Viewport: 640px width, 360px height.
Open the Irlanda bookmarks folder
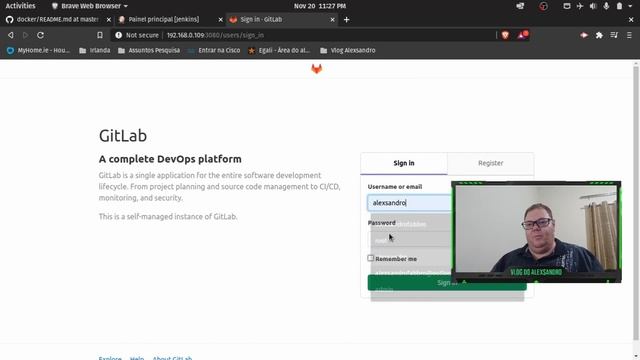point(95,51)
